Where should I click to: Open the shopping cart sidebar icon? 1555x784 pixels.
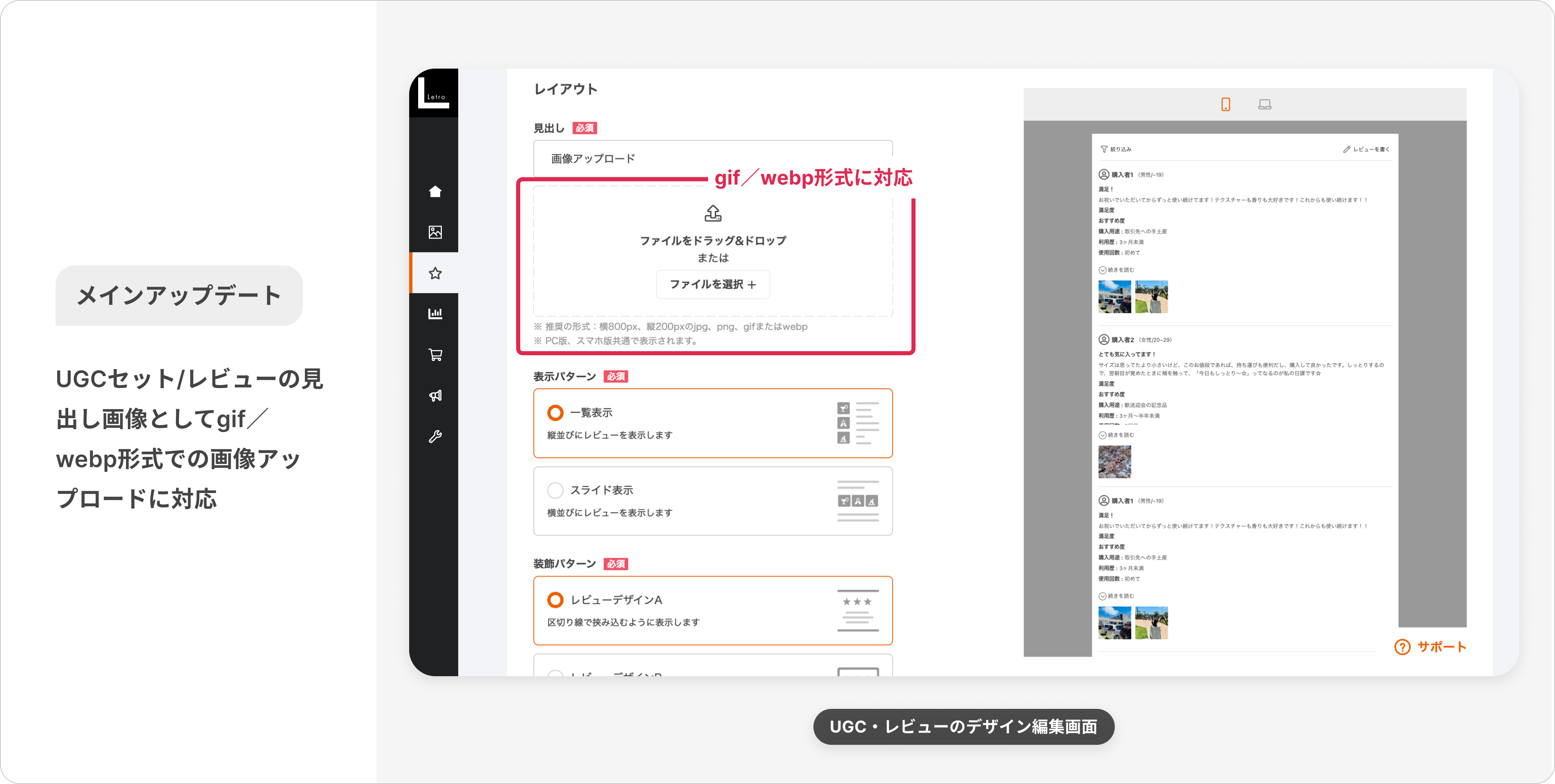[x=435, y=355]
